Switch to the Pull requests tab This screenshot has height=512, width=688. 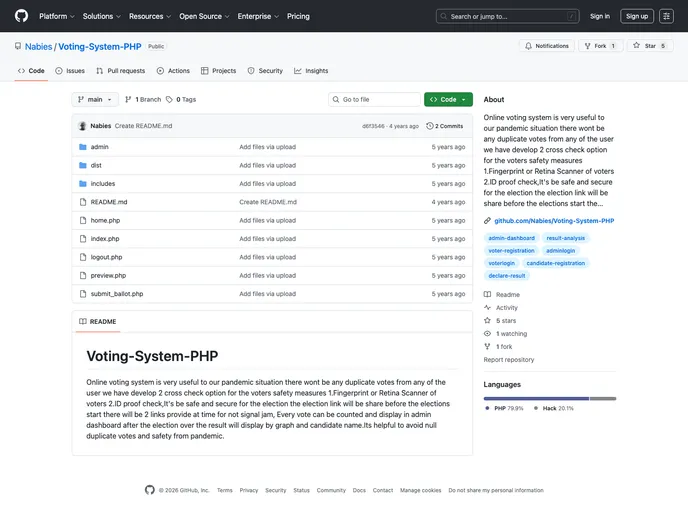coord(121,71)
